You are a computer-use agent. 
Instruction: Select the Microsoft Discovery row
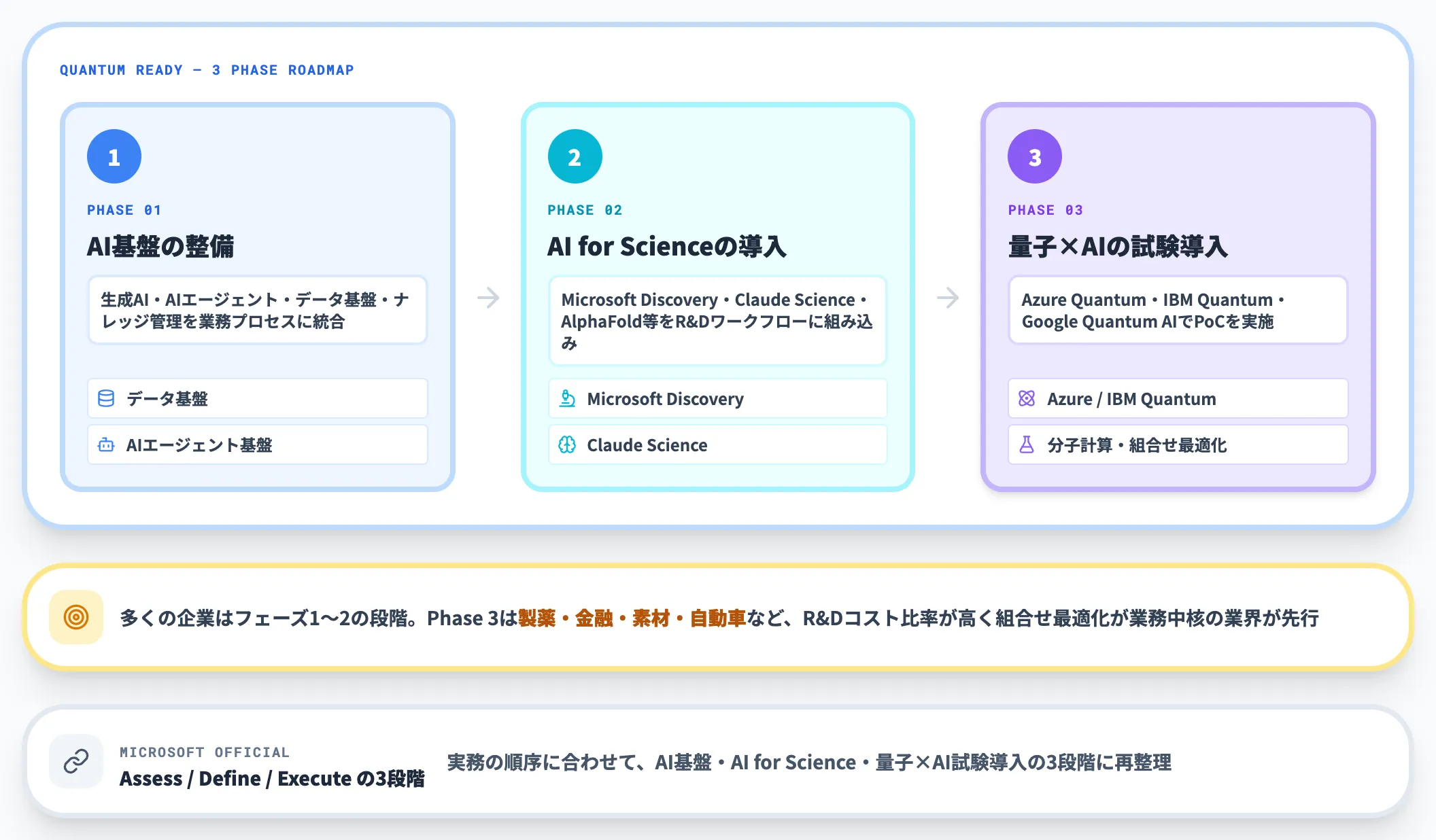tap(717, 398)
